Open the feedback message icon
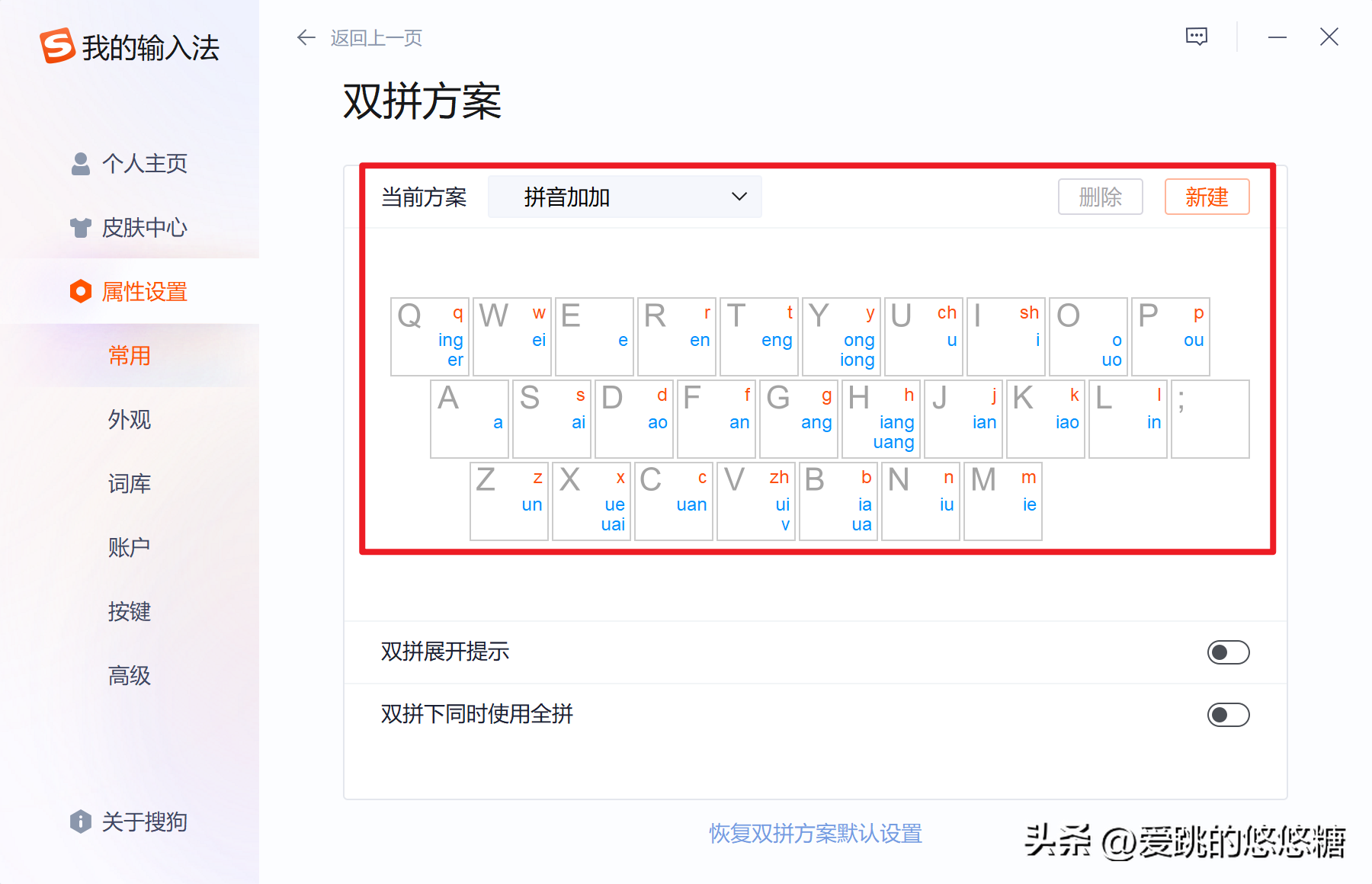This screenshot has width=1372, height=884. click(x=1197, y=37)
